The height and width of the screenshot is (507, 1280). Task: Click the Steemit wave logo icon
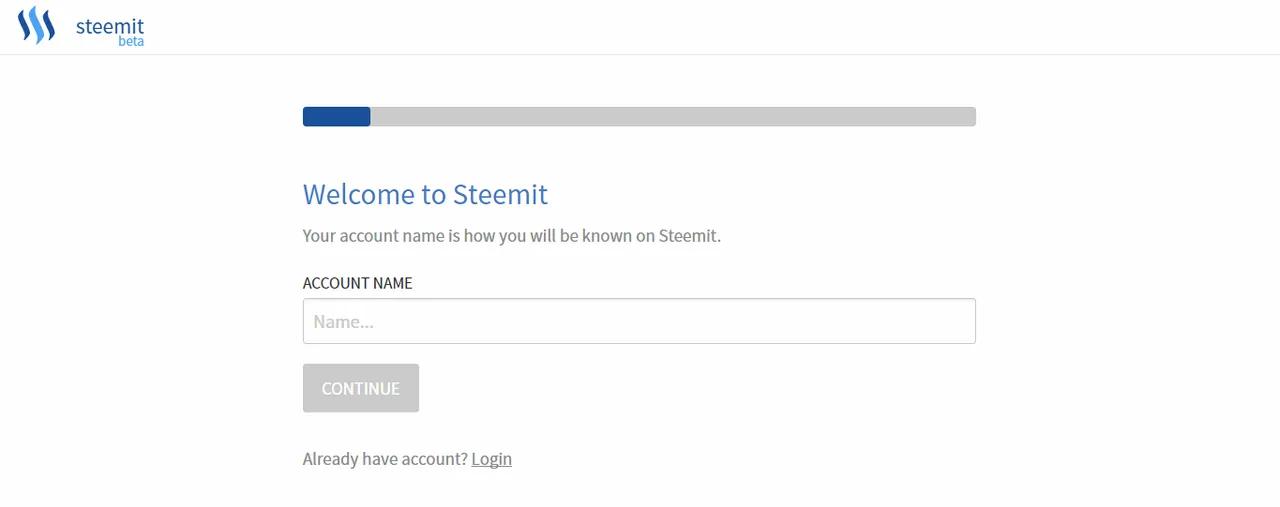[x=36, y=25]
